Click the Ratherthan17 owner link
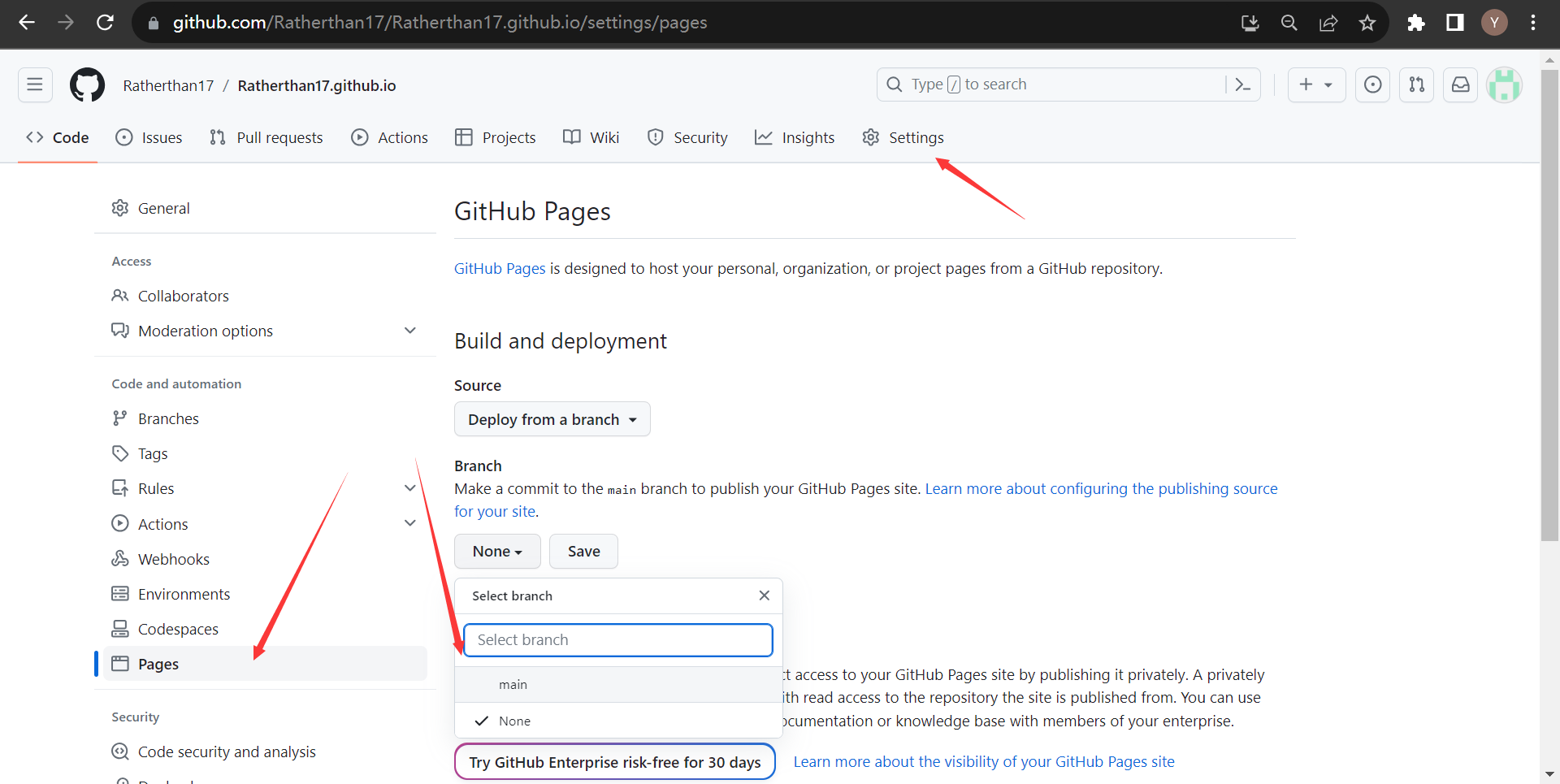Viewport: 1560px width, 784px height. pos(168,85)
